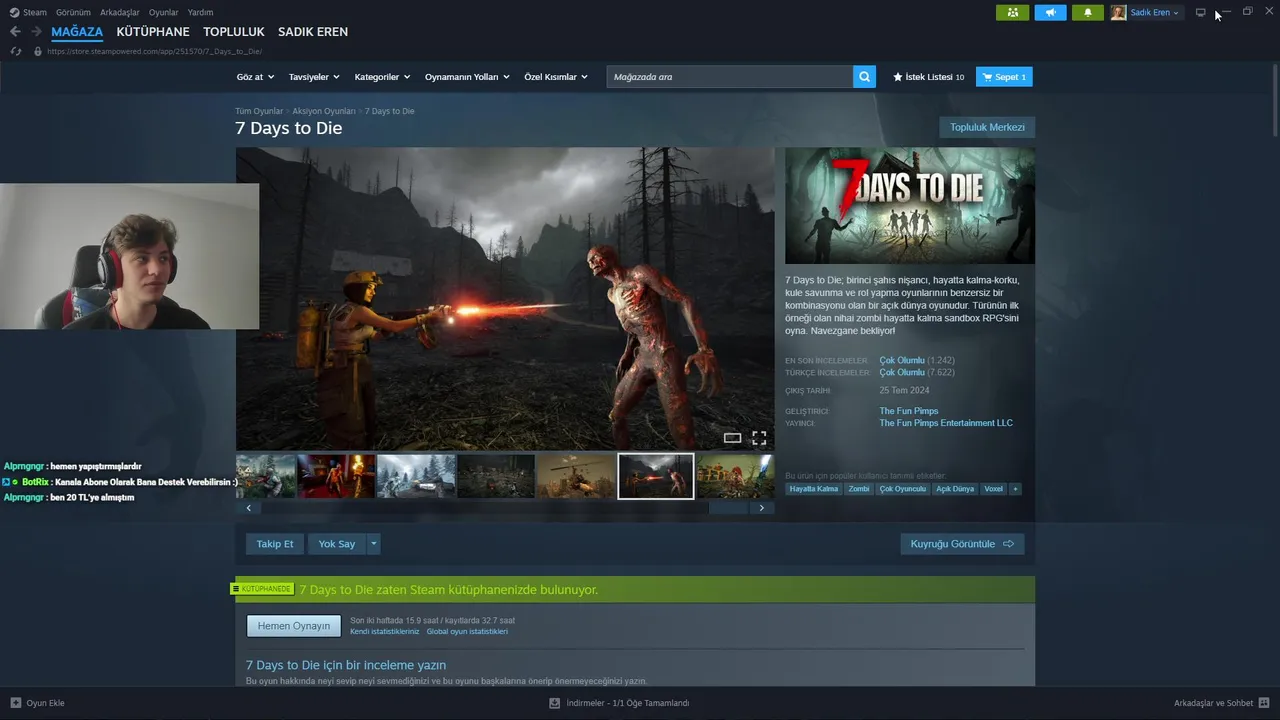This screenshot has height=720, width=1280.
Task: Toggle theater mode on screenshot viewer
Action: point(732,438)
